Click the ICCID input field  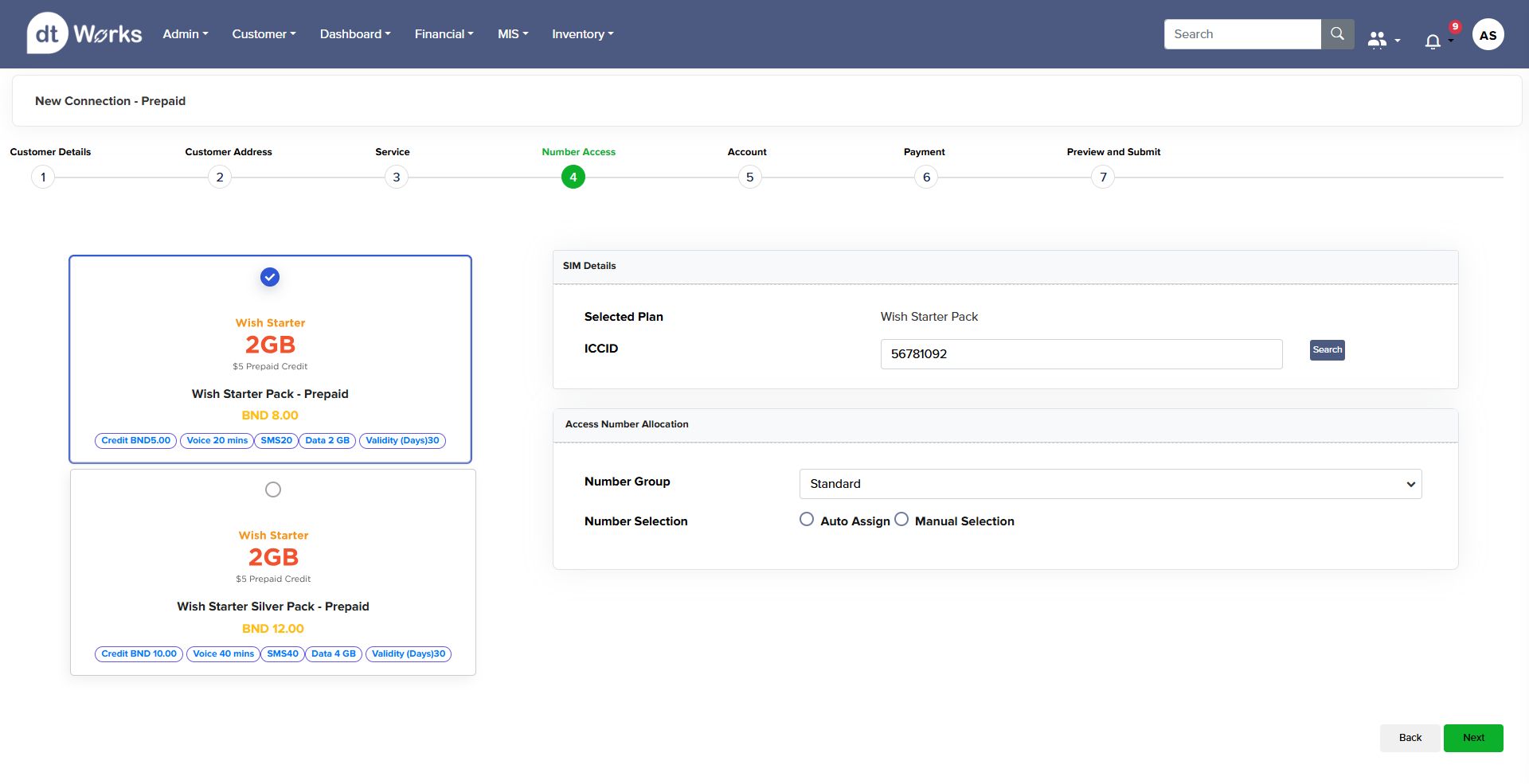(x=1081, y=354)
